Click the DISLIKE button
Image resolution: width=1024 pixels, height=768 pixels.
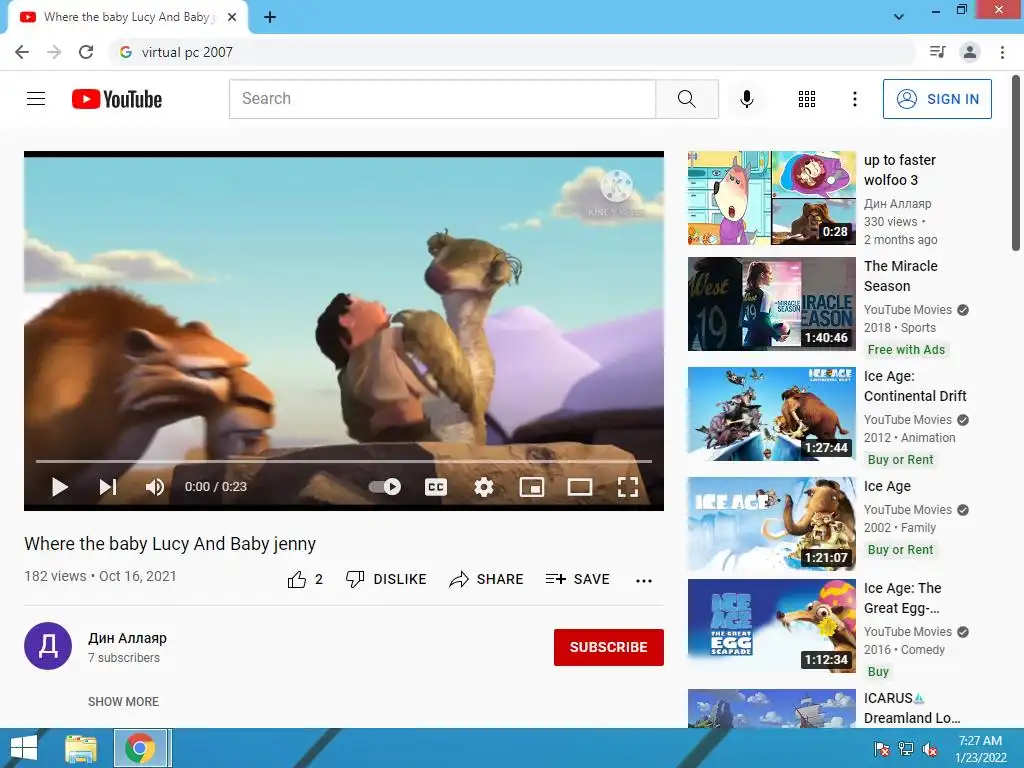click(x=386, y=579)
